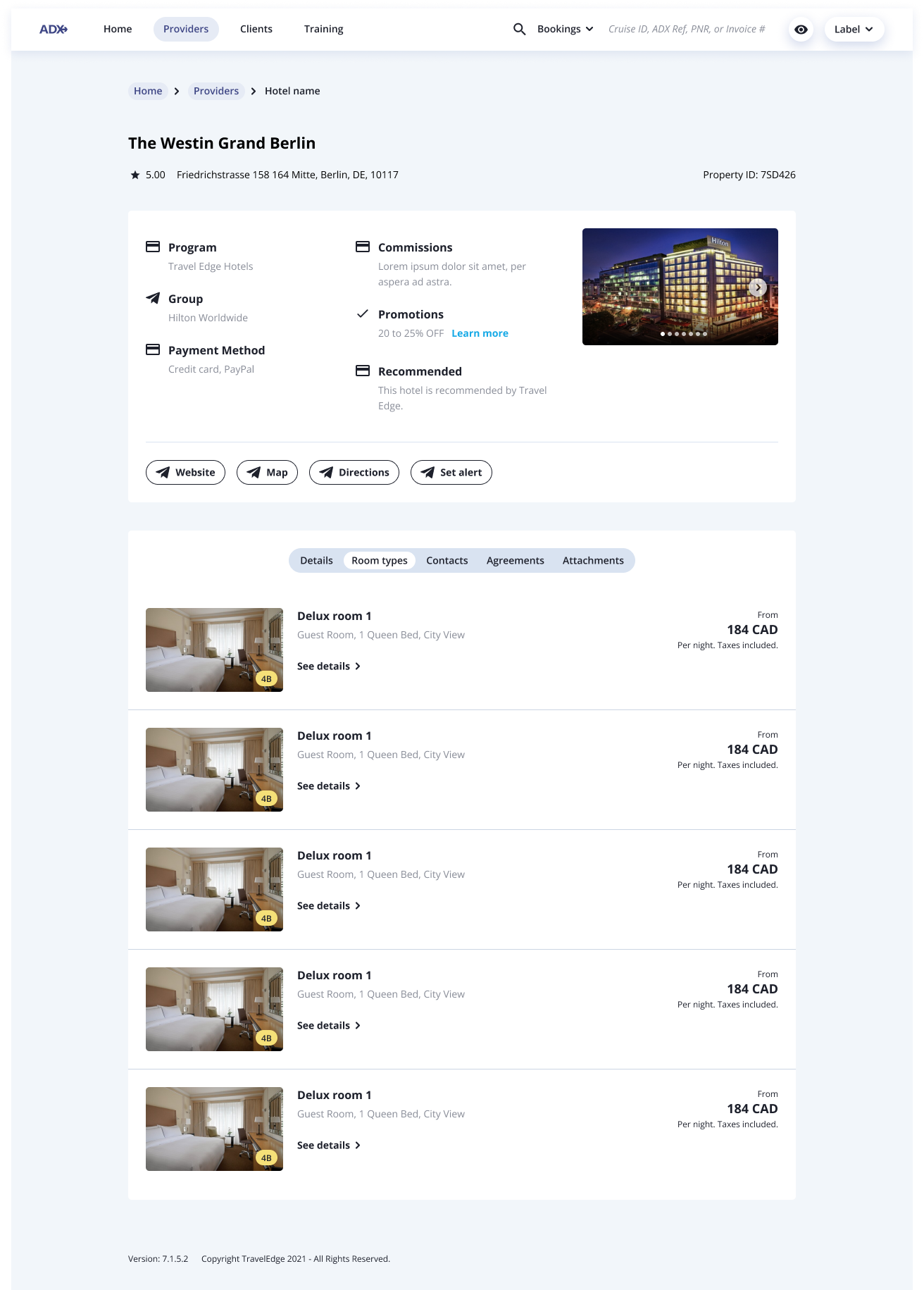Click the Home breadcrumb
This screenshot has width=924, height=1290.
tap(148, 91)
